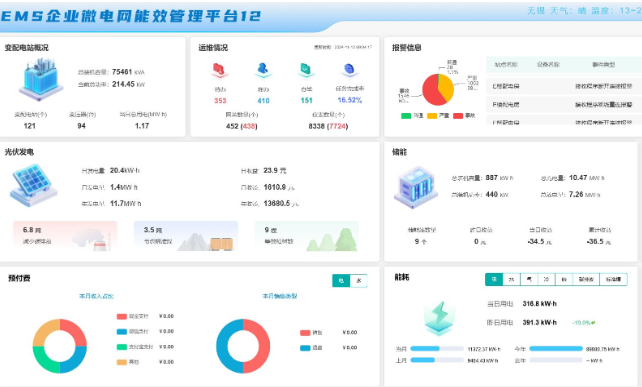Click the substation count 121

pos(29,126)
